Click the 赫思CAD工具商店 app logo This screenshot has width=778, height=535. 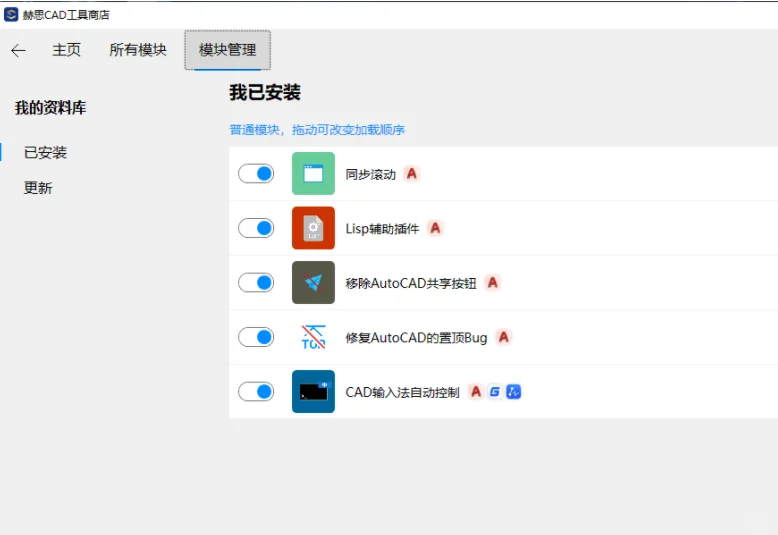(x=11, y=14)
